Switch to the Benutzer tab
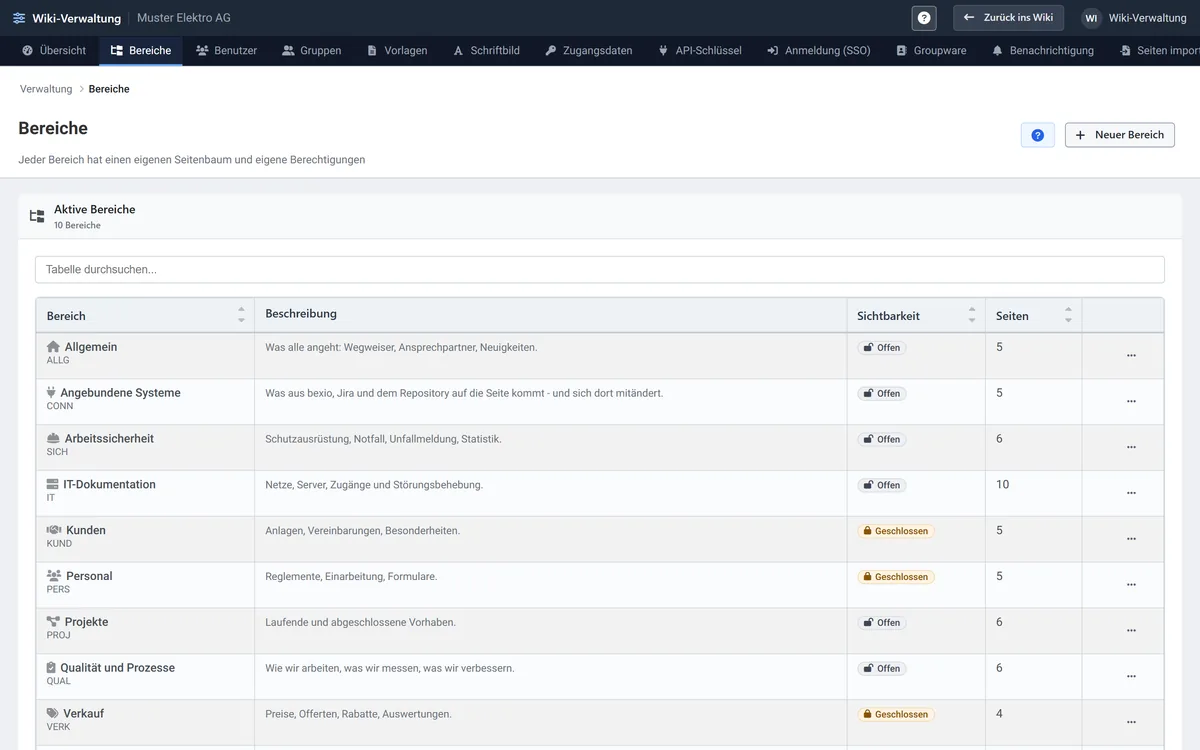This screenshot has width=1200, height=750. click(226, 50)
